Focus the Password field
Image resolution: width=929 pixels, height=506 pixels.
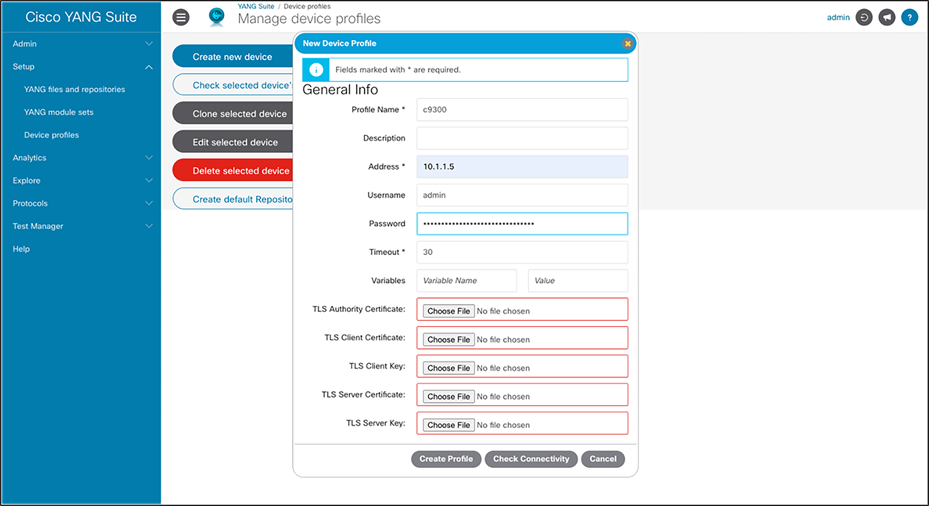[x=522, y=223]
